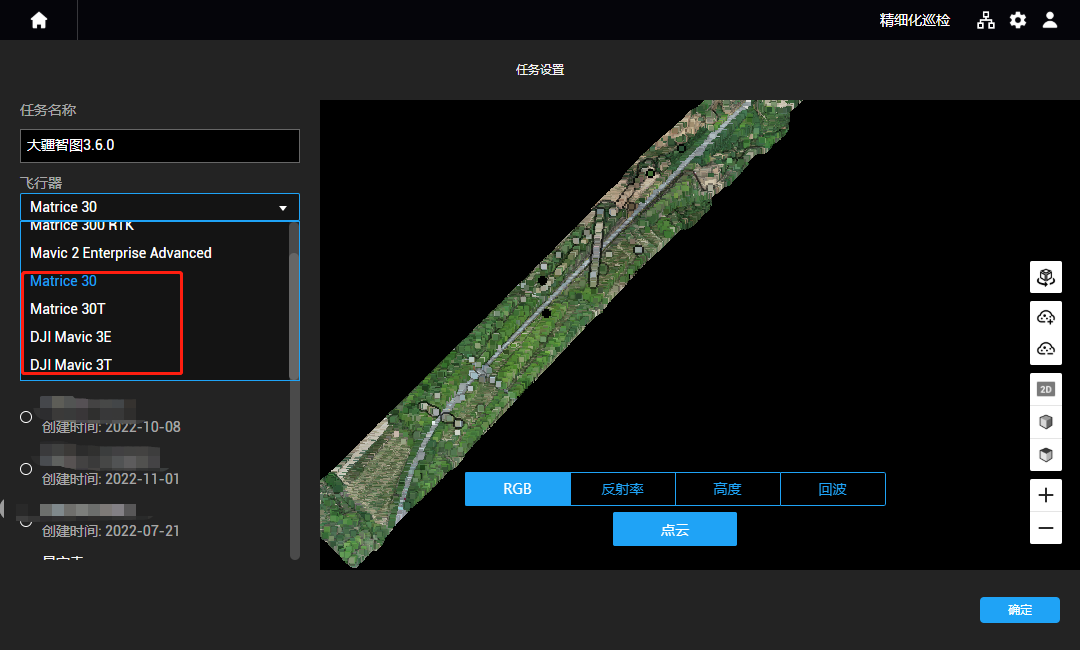Click the user account profile icon
Image resolution: width=1080 pixels, height=650 pixels.
point(1050,20)
